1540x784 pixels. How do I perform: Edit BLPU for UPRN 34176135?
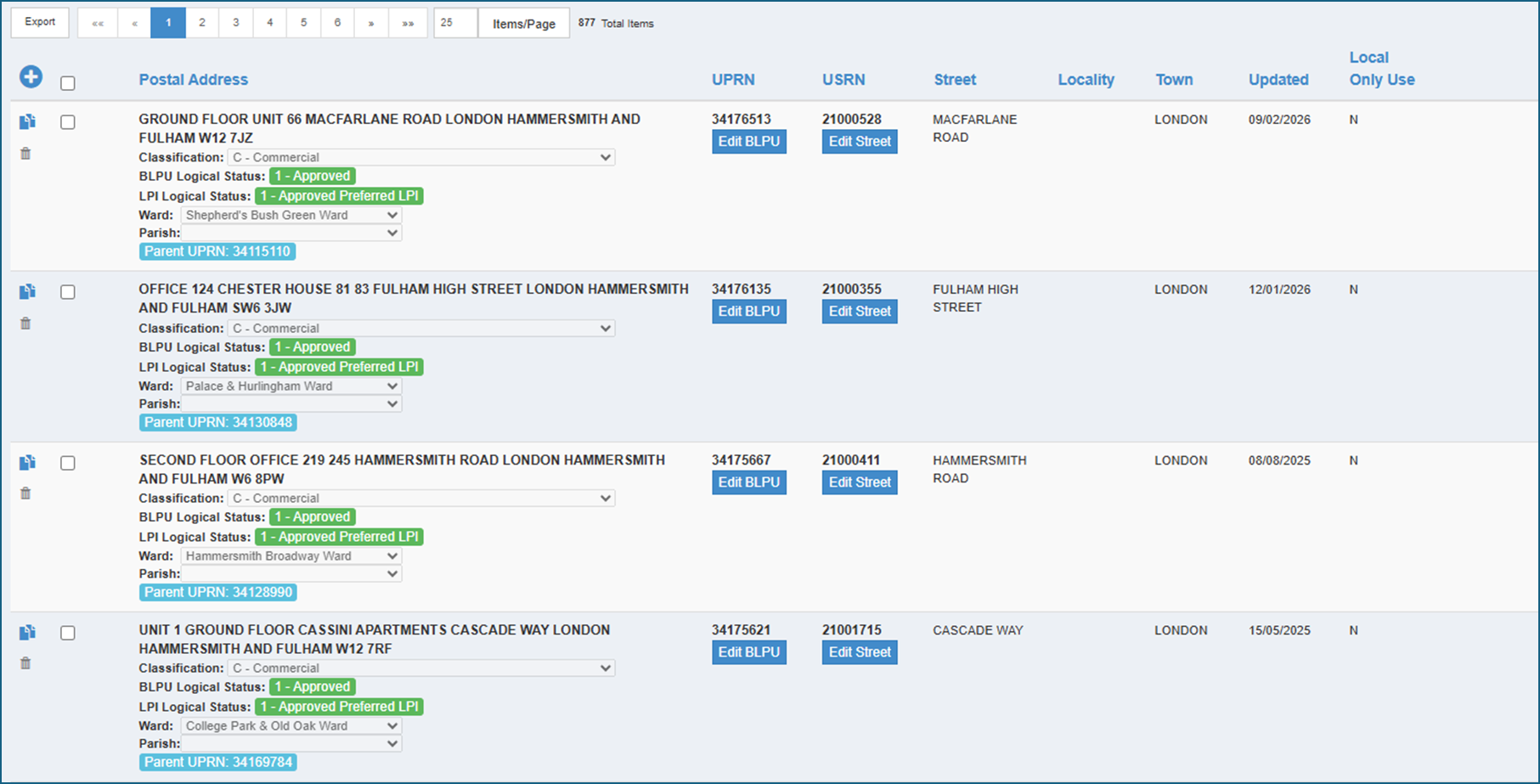[x=749, y=312]
